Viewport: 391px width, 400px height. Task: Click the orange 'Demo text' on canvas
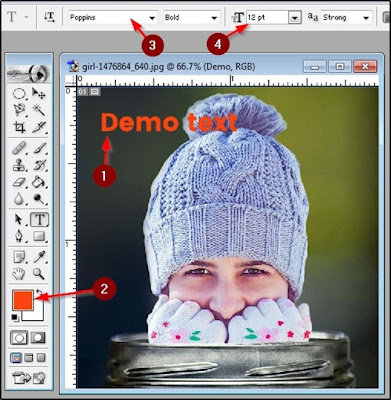(x=169, y=122)
